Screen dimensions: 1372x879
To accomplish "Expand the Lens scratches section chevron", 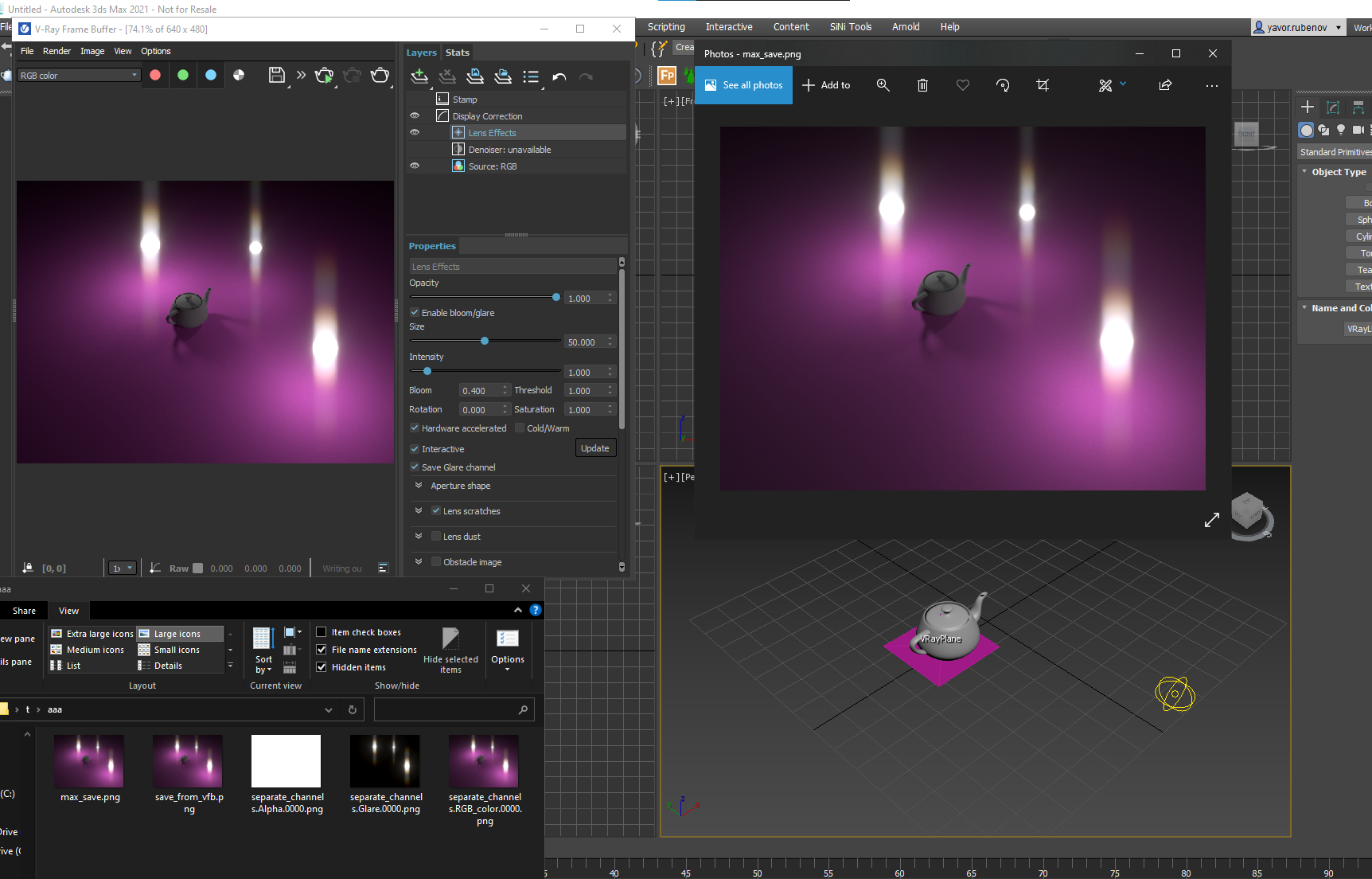I will point(418,511).
